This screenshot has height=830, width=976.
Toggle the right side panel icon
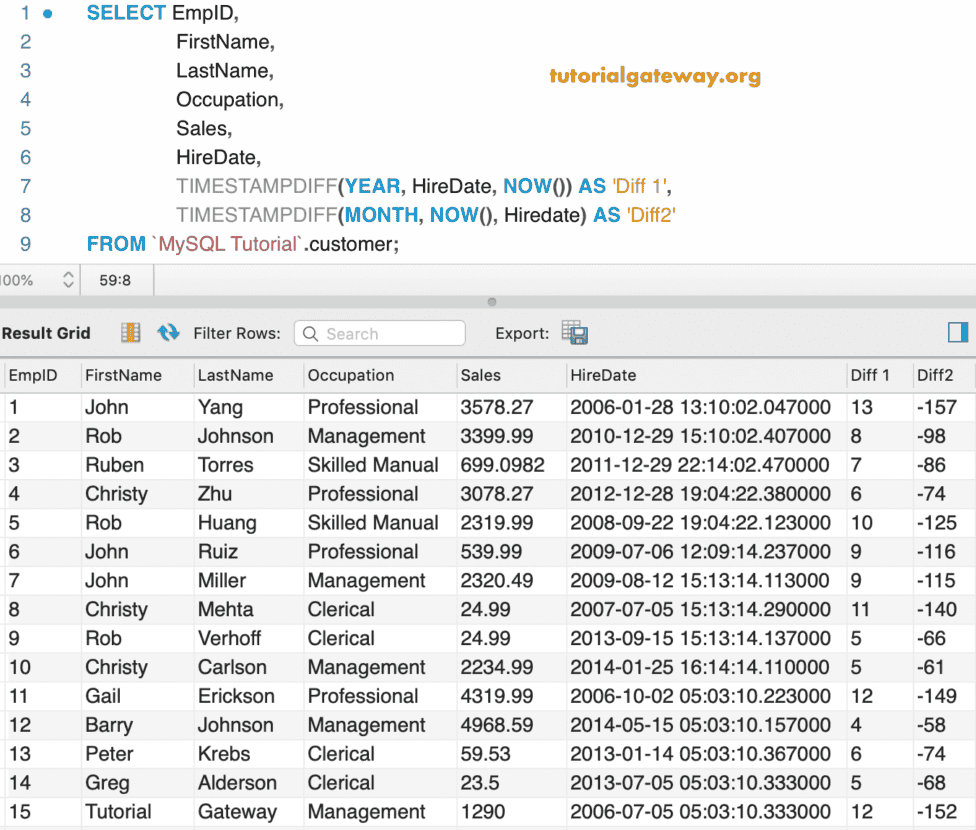pos(958,332)
